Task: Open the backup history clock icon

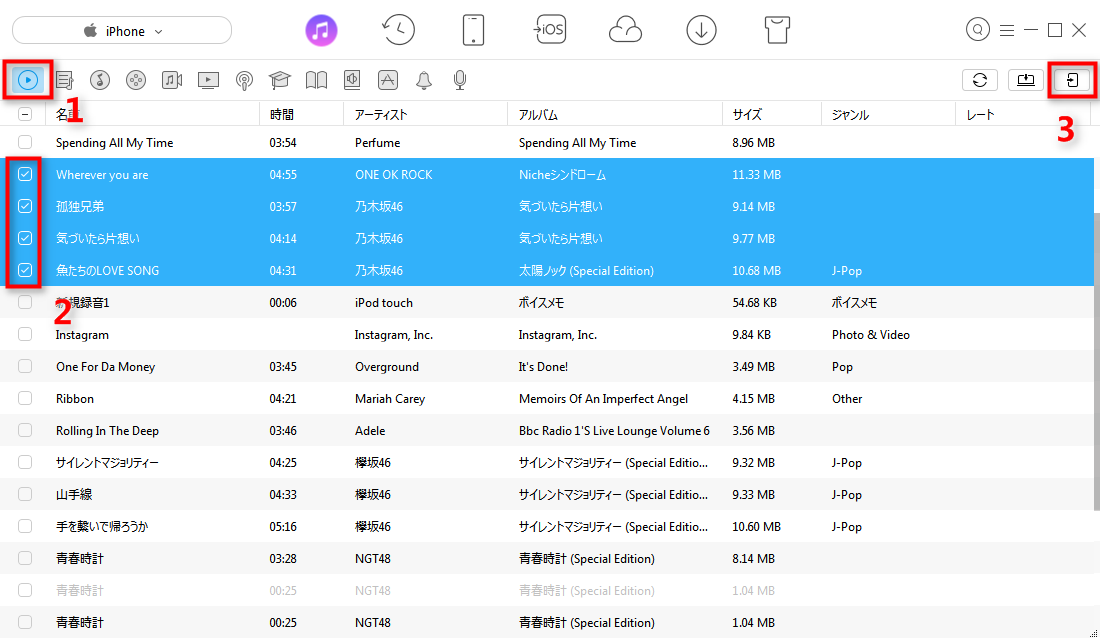Action: [x=398, y=30]
